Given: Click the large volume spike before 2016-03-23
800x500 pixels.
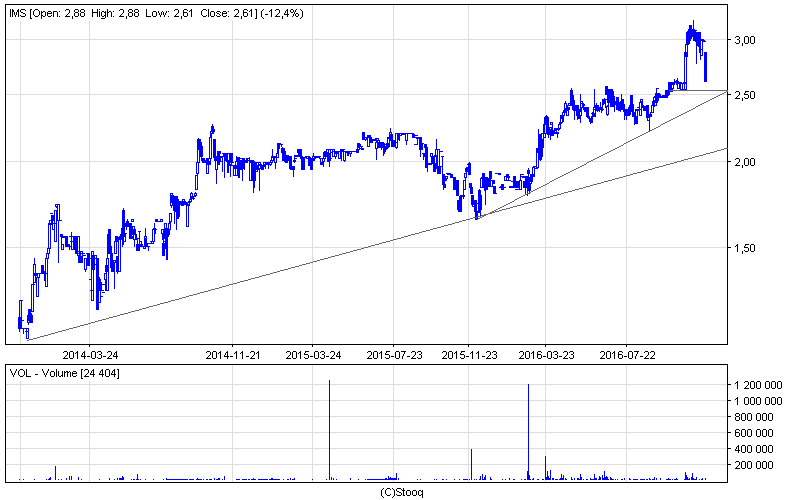Looking at the screenshot, I should click(529, 432).
